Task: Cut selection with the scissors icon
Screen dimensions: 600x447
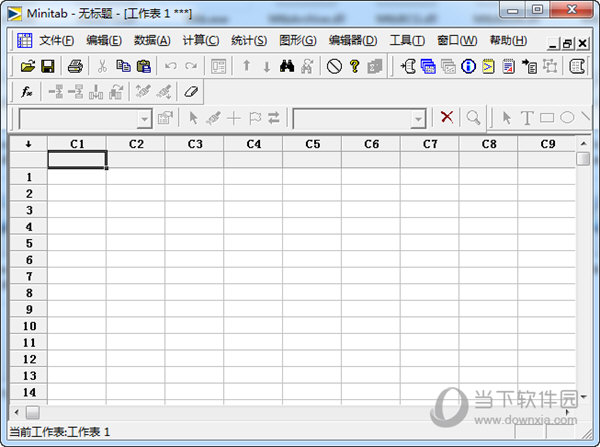Action: click(x=102, y=67)
